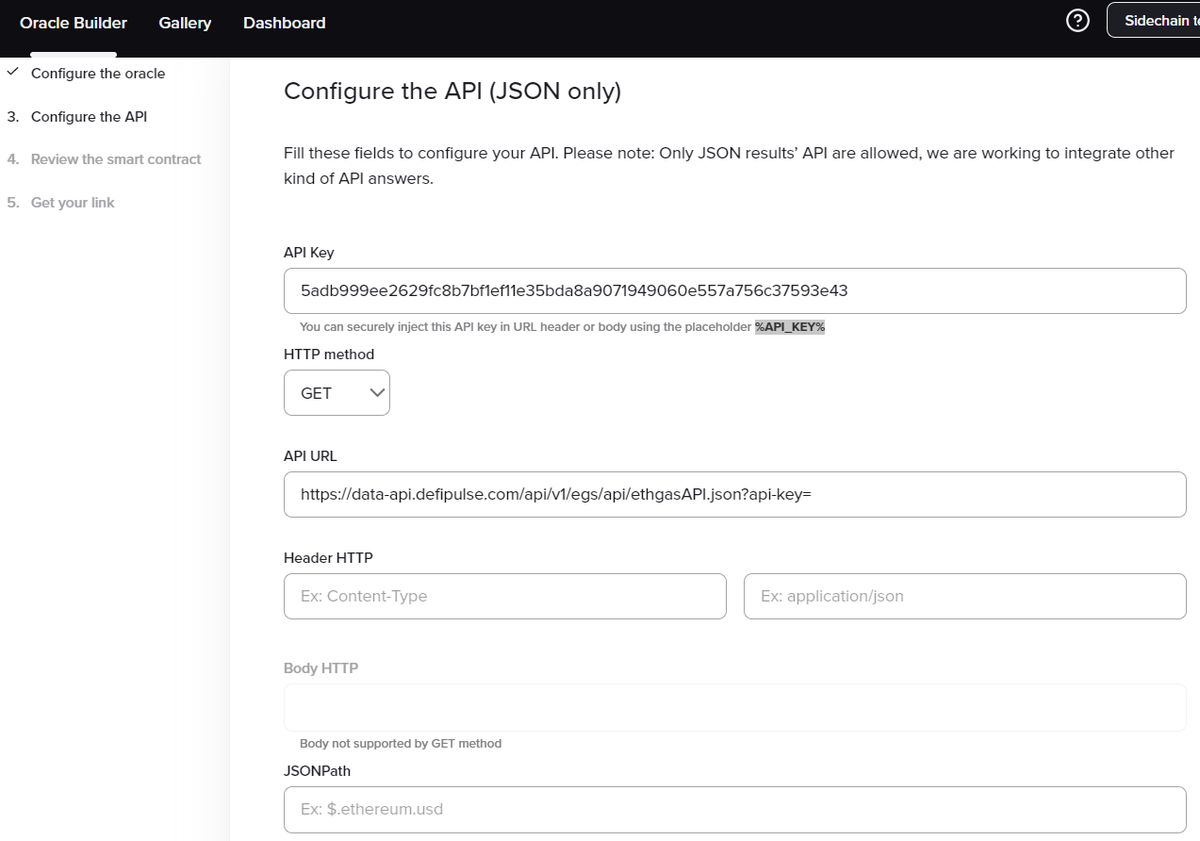Click the 'Header HTTP' label
Screen dimensions: 1200x841
(328, 557)
